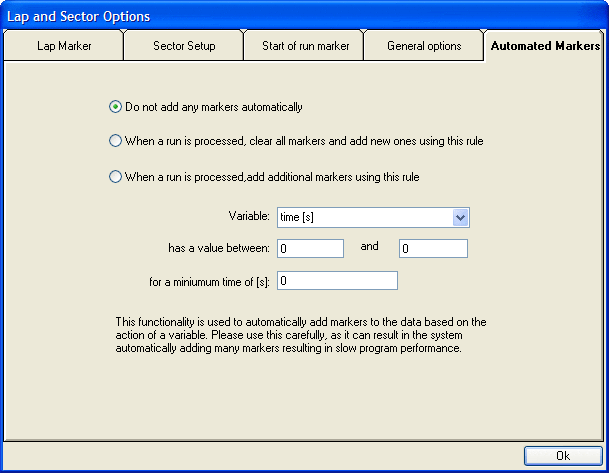Choose 'clear all markers and add new ones' option

pyautogui.click(x=115, y=141)
